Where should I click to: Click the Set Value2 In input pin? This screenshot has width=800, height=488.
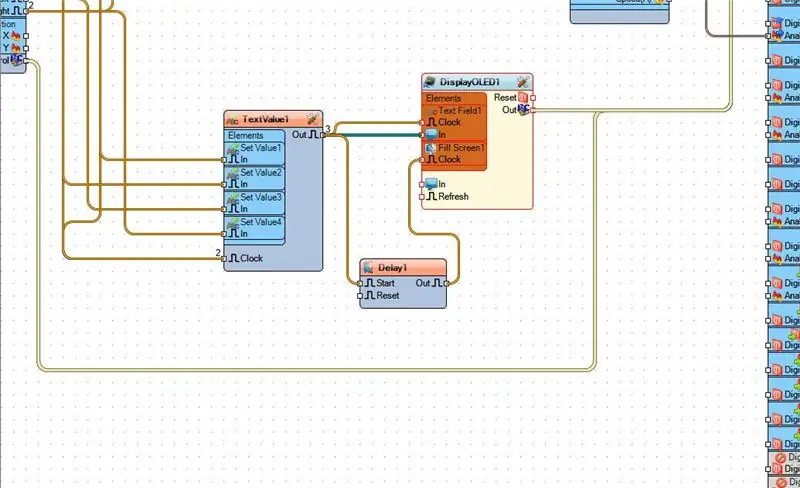(x=223, y=184)
